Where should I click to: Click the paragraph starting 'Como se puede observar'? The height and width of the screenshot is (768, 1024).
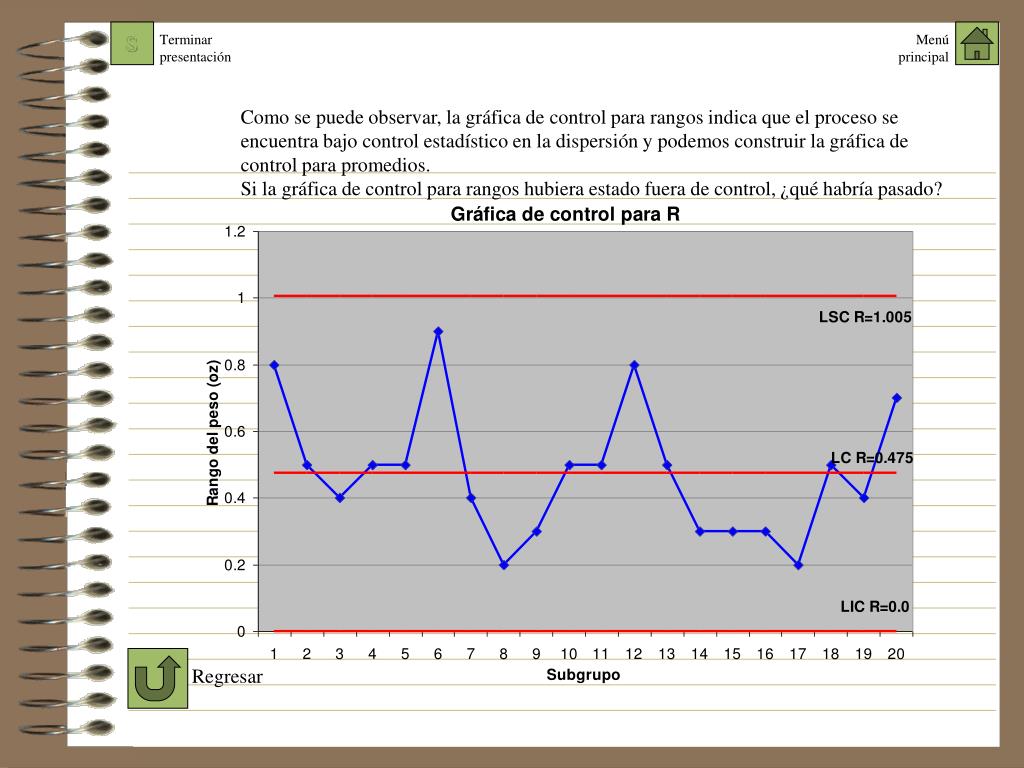pos(574,141)
